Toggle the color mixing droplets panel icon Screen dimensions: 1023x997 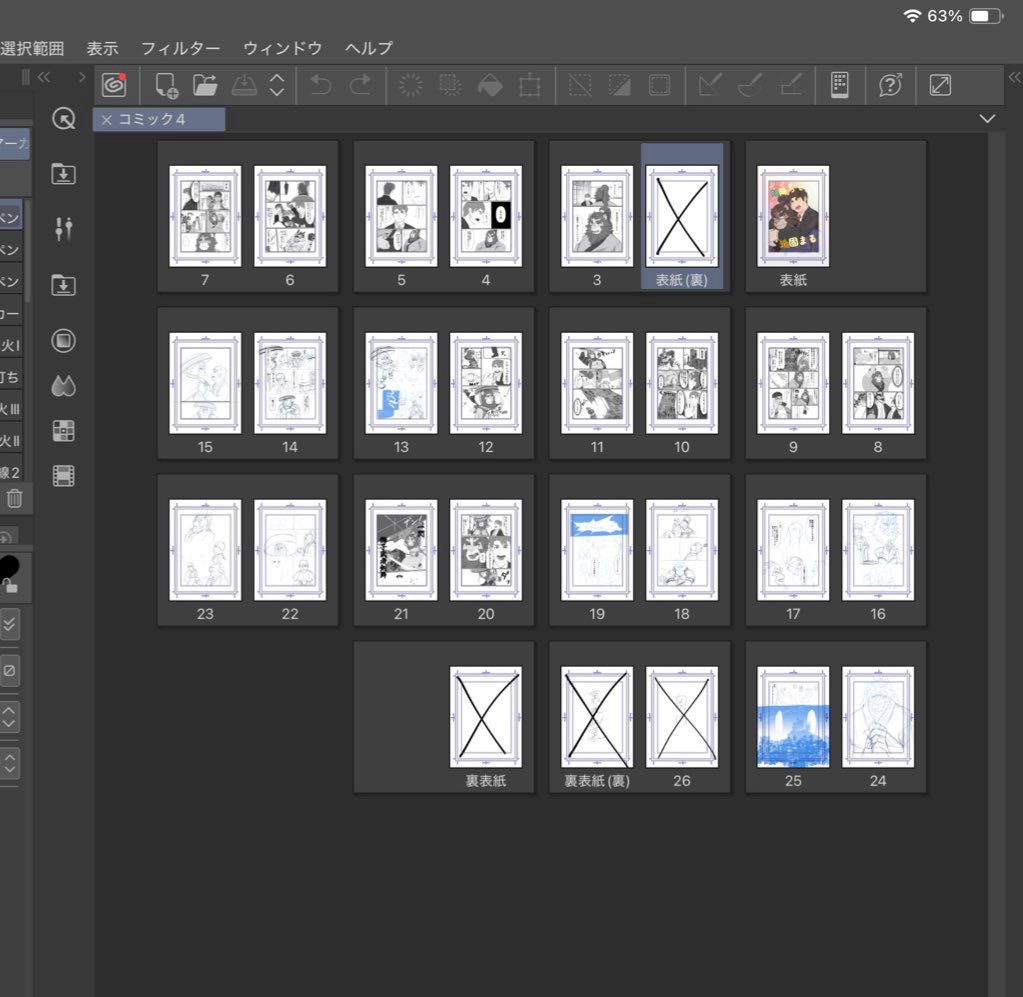(x=64, y=386)
